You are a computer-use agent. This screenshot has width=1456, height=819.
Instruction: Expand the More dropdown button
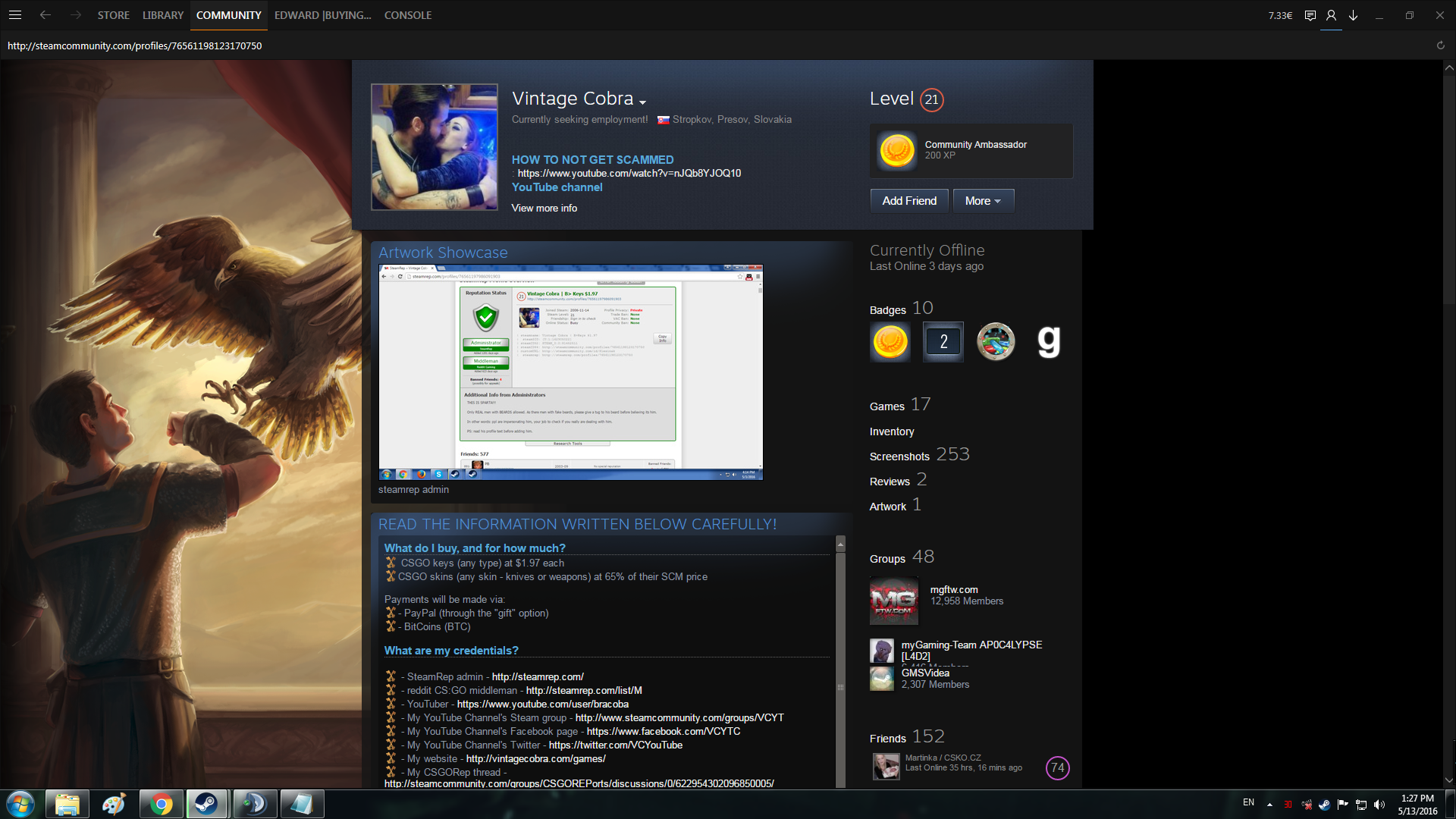pos(983,201)
